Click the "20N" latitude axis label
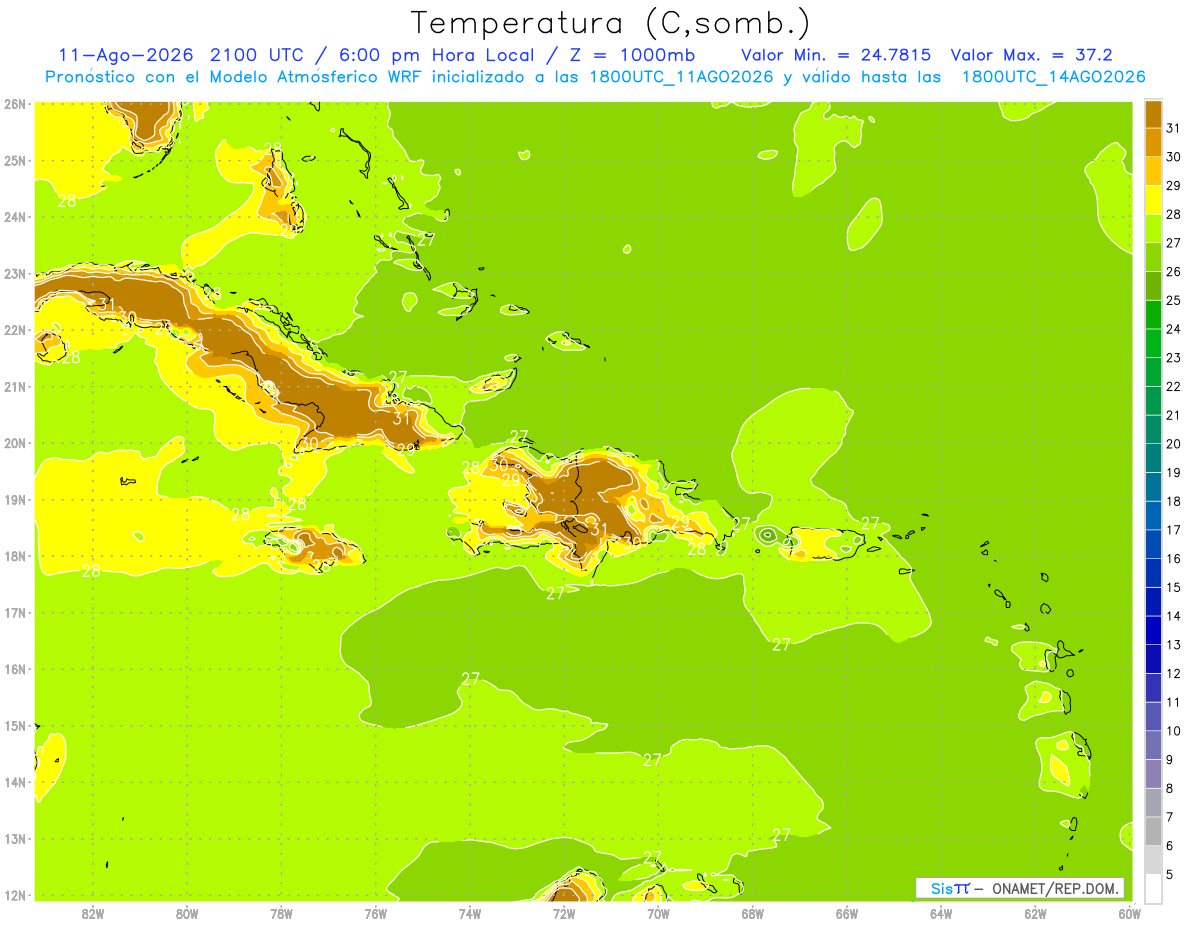The height and width of the screenshot is (927, 1200). [15, 443]
